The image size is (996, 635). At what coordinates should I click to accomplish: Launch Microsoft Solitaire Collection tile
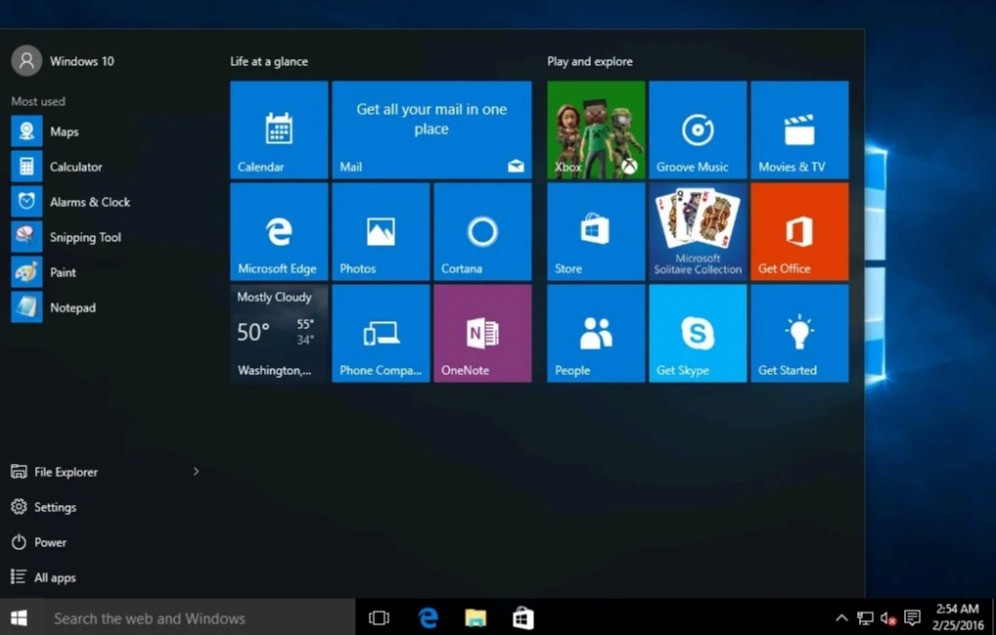(697, 232)
